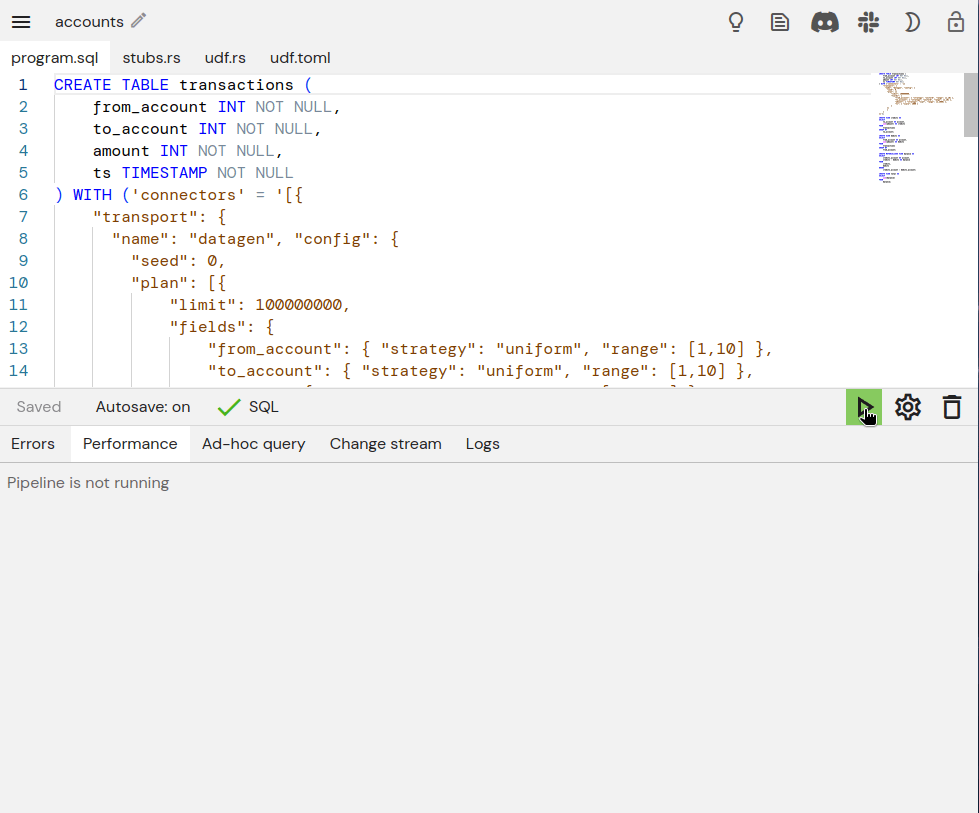Open the Ad-hoc query tab
The image size is (979, 813).
(253, 444)
